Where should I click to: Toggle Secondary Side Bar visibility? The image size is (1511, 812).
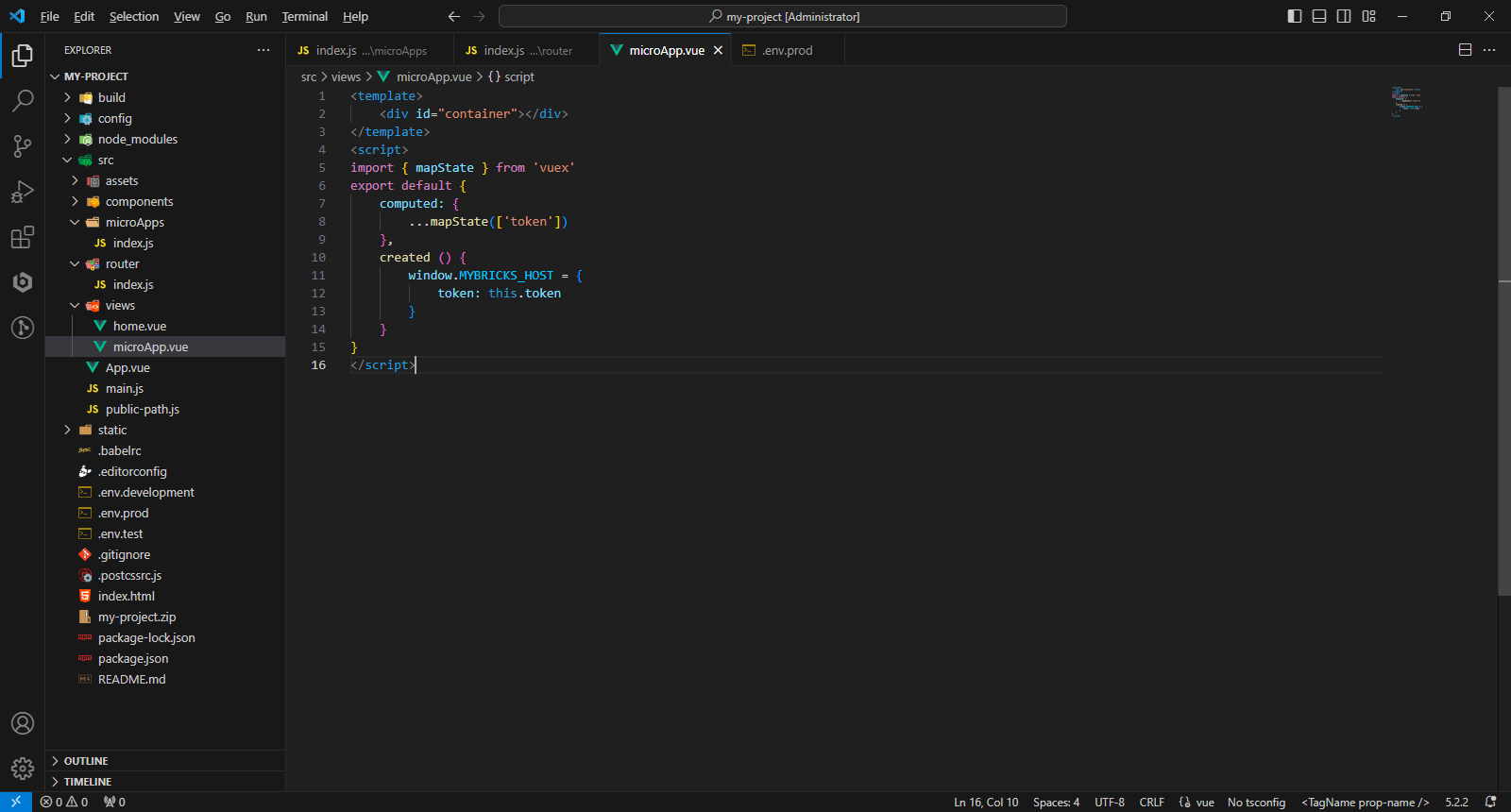click(1344, 16)
